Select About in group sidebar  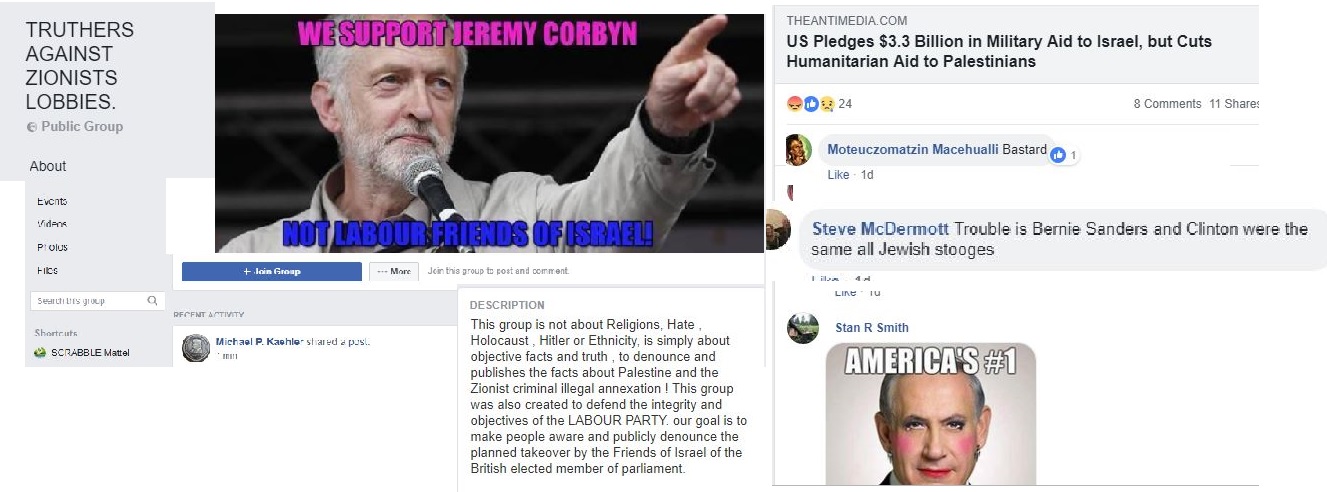(x=48, y=166)
